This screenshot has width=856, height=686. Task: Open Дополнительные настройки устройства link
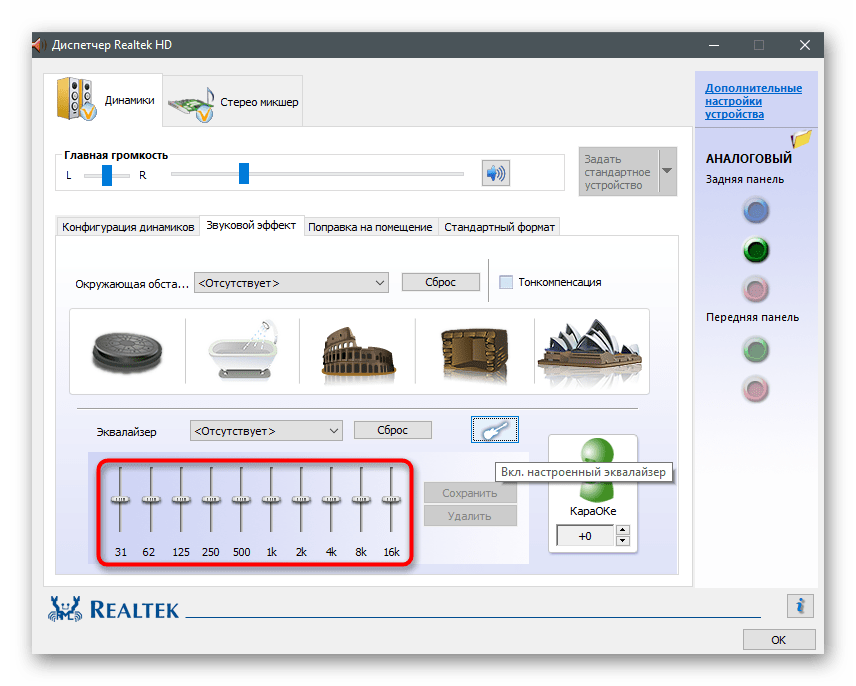tap(753, 101)
